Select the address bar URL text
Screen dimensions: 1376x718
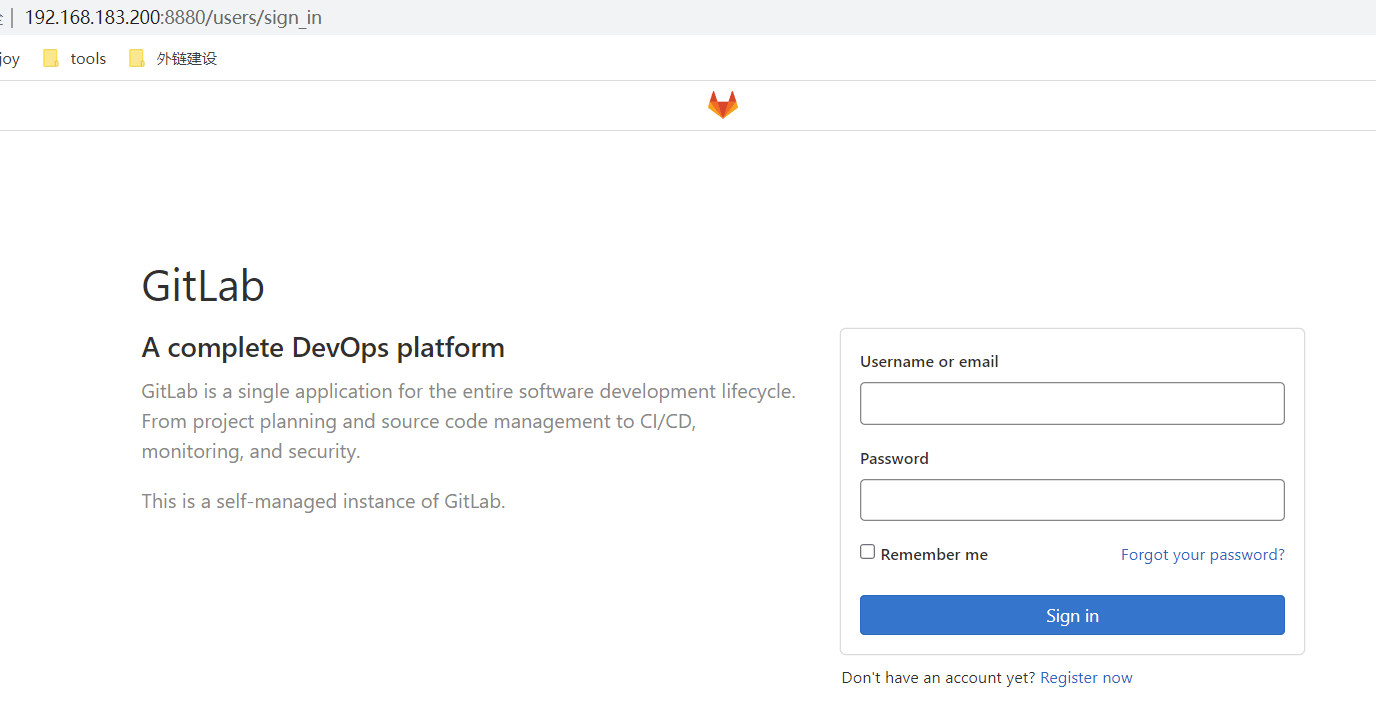click(173, 17)
